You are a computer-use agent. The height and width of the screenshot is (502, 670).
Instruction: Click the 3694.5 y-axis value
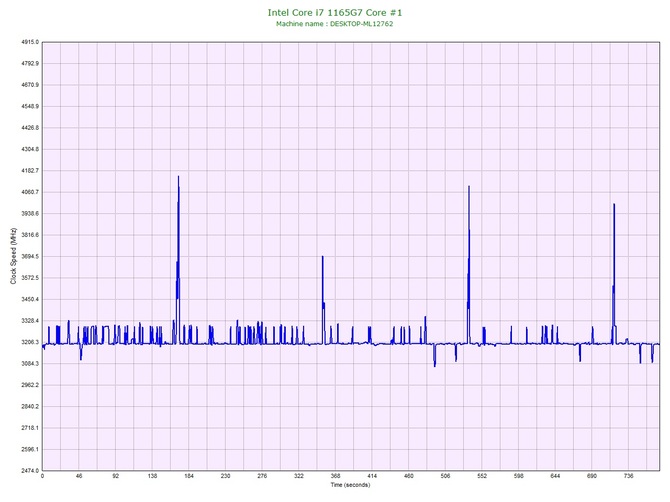pyautogui.click(x=30, y=256)
